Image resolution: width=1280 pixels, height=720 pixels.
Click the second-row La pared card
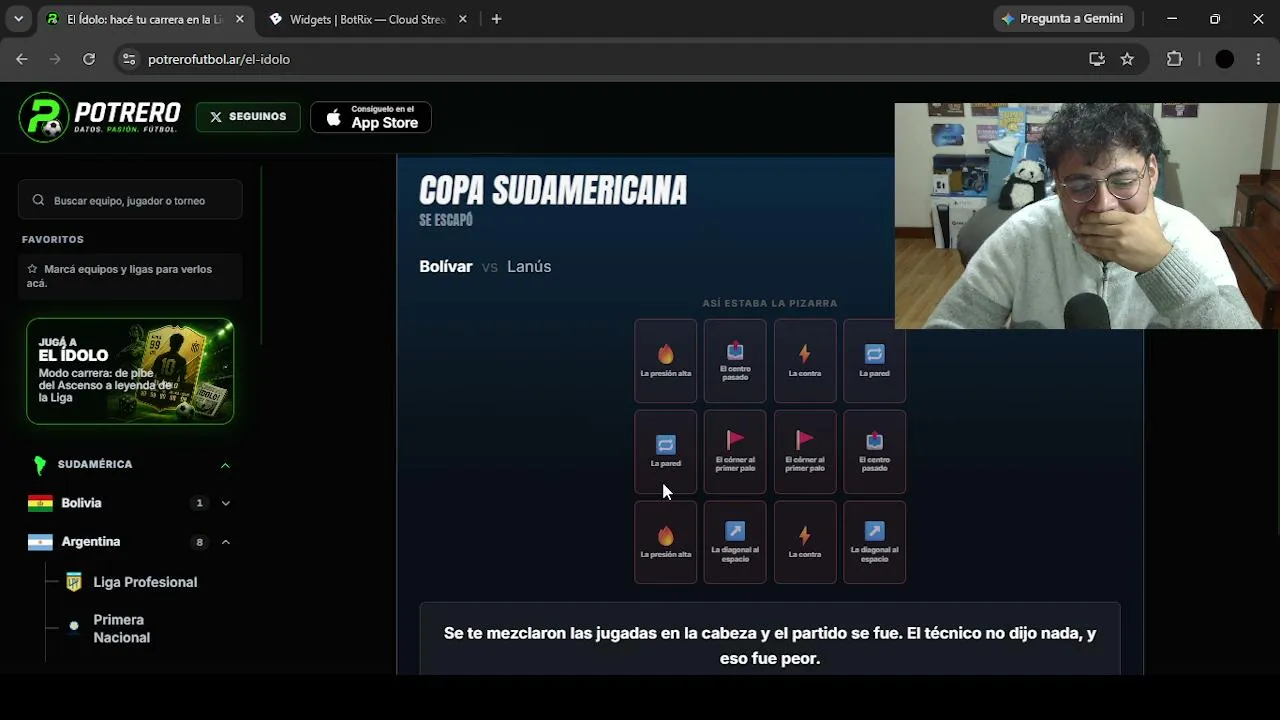pyautogui.click(x=666, y=452)
